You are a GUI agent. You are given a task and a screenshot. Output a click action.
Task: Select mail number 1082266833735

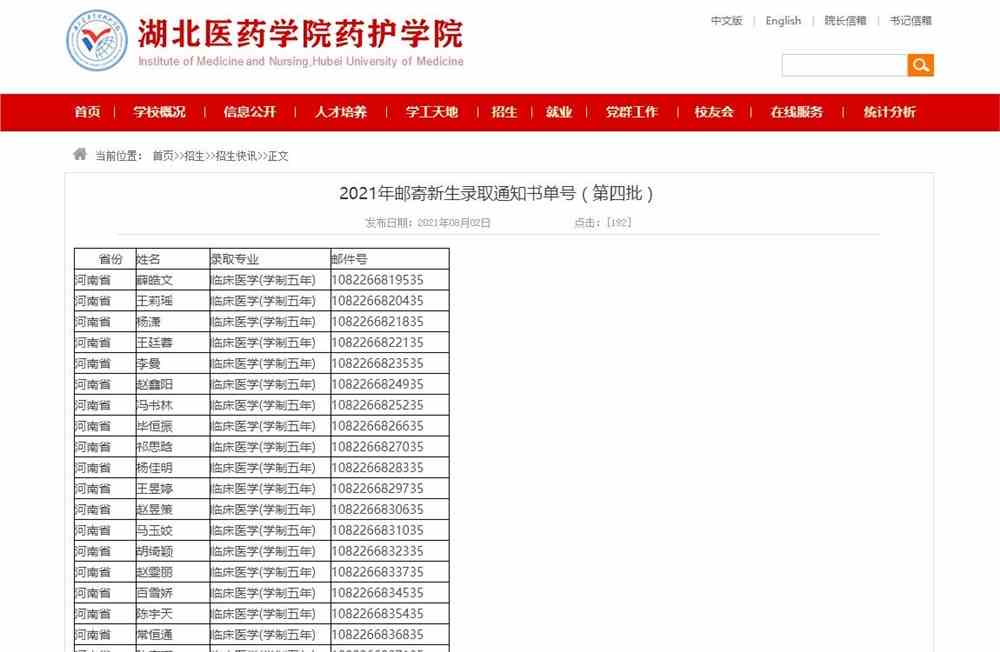click(378, 572)
